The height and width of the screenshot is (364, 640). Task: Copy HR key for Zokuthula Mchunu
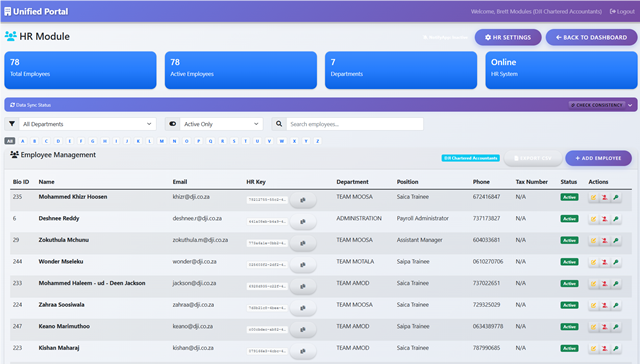pos(303,243)
